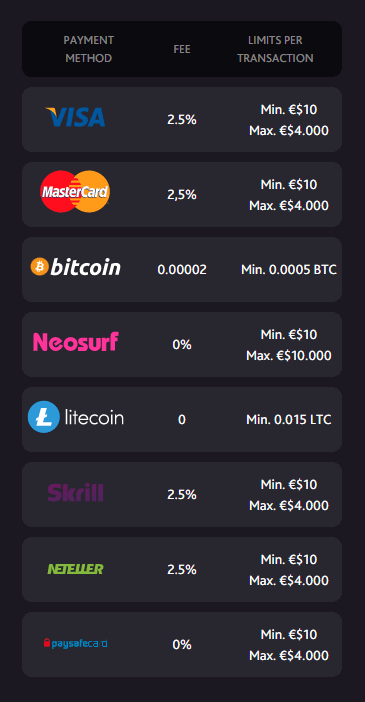365x702 pixels.
Task: Click the litecoin fee value 0
Action: point(182,419)
